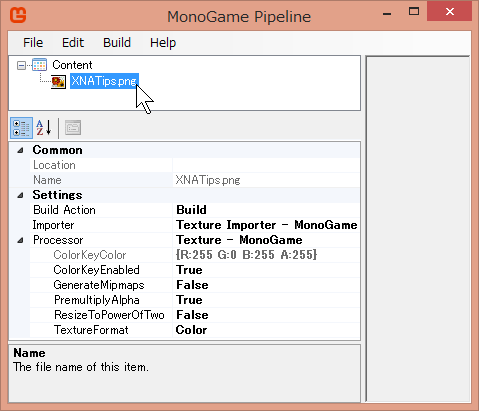Collapse the Common category
Viewport: 479px width, 411px height.
20,150
